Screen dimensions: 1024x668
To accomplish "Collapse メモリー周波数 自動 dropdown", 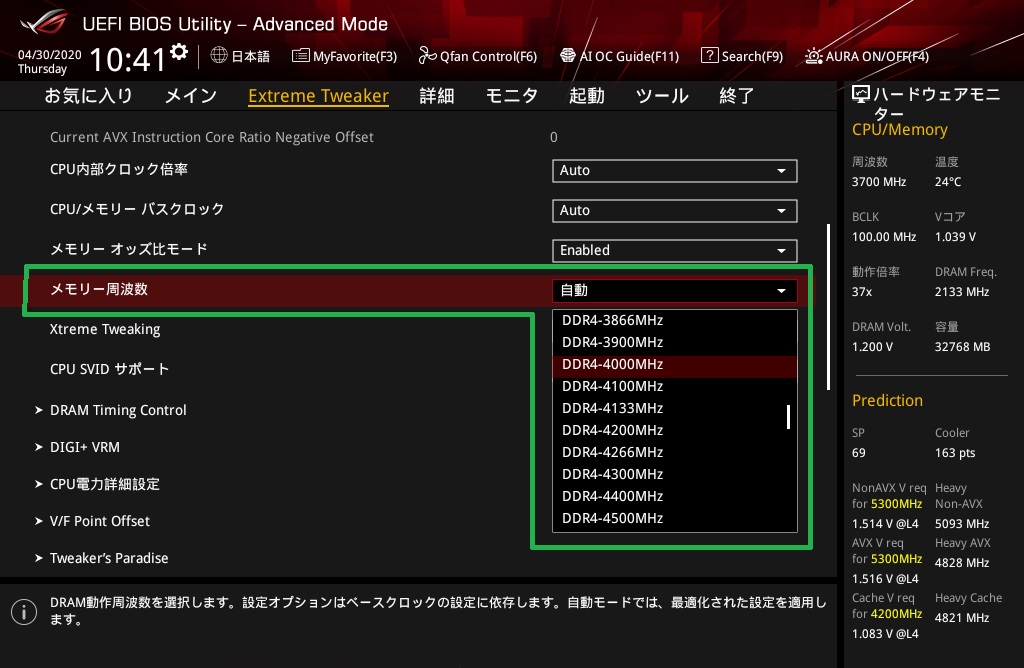I will click(675, 291).
